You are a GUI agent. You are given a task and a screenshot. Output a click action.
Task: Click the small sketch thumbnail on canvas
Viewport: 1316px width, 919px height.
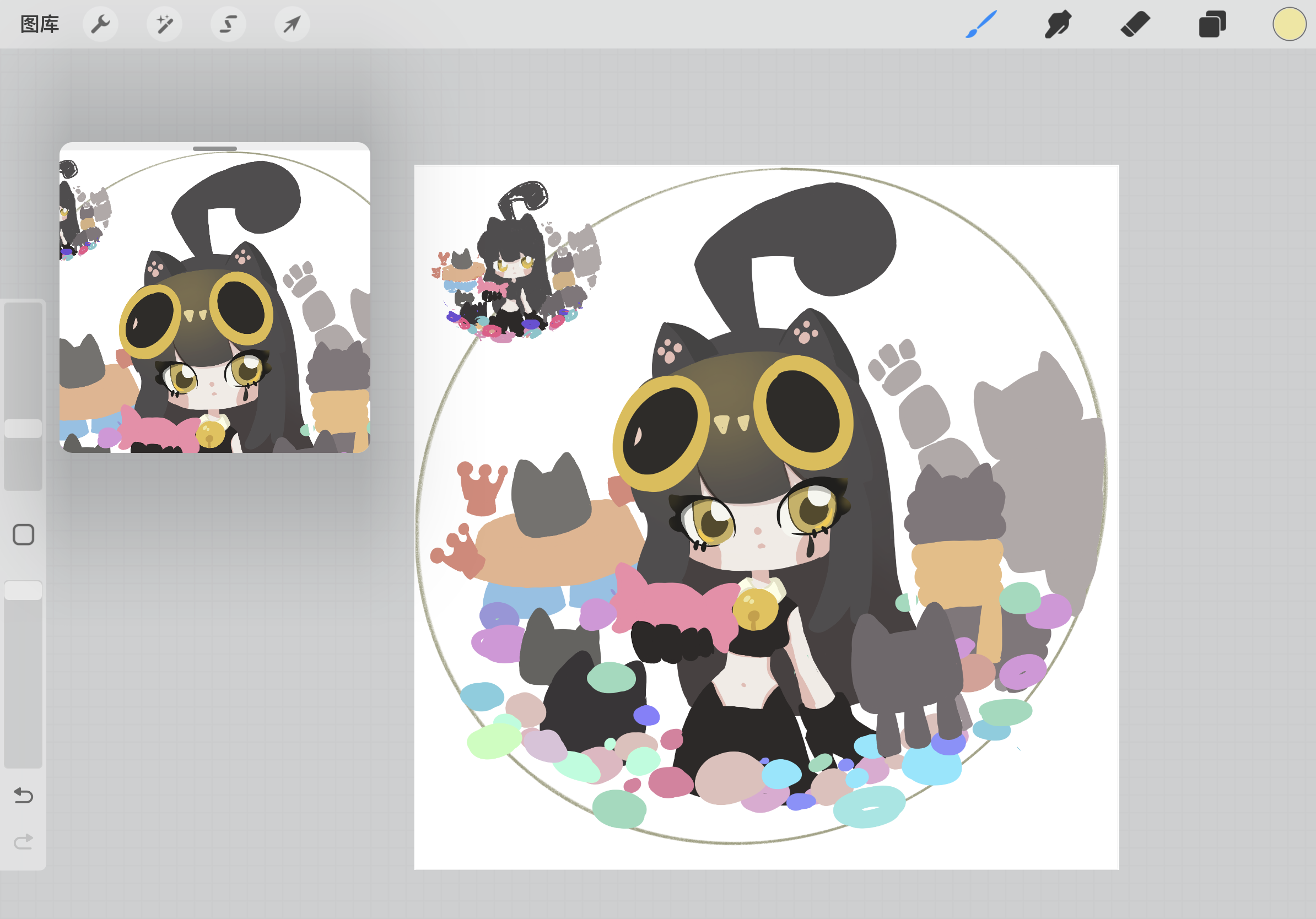coord(516,262)
